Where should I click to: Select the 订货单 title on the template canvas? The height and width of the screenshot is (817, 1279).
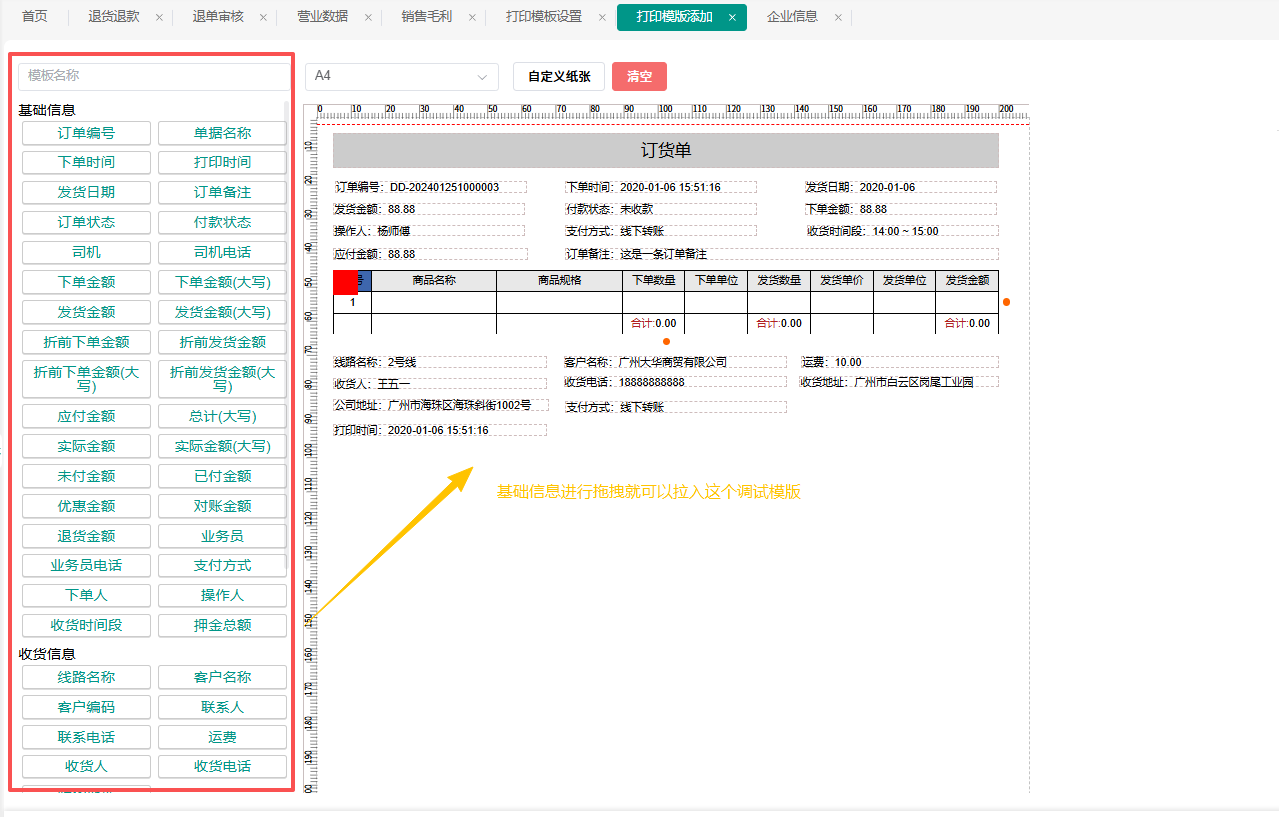tap(666, 151)
